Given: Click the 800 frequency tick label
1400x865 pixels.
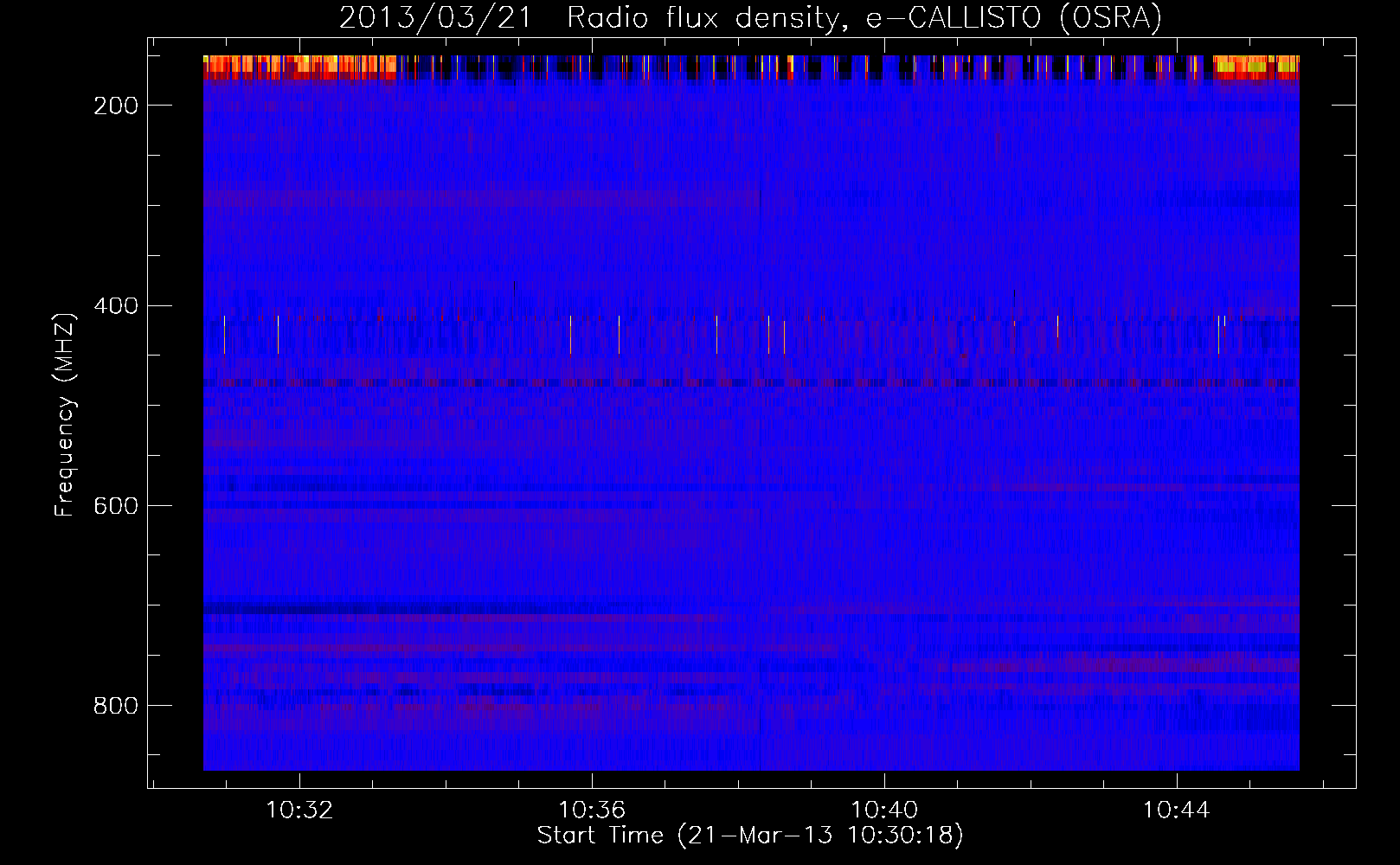Looking at the screenshot, I should tap(116, 706).
